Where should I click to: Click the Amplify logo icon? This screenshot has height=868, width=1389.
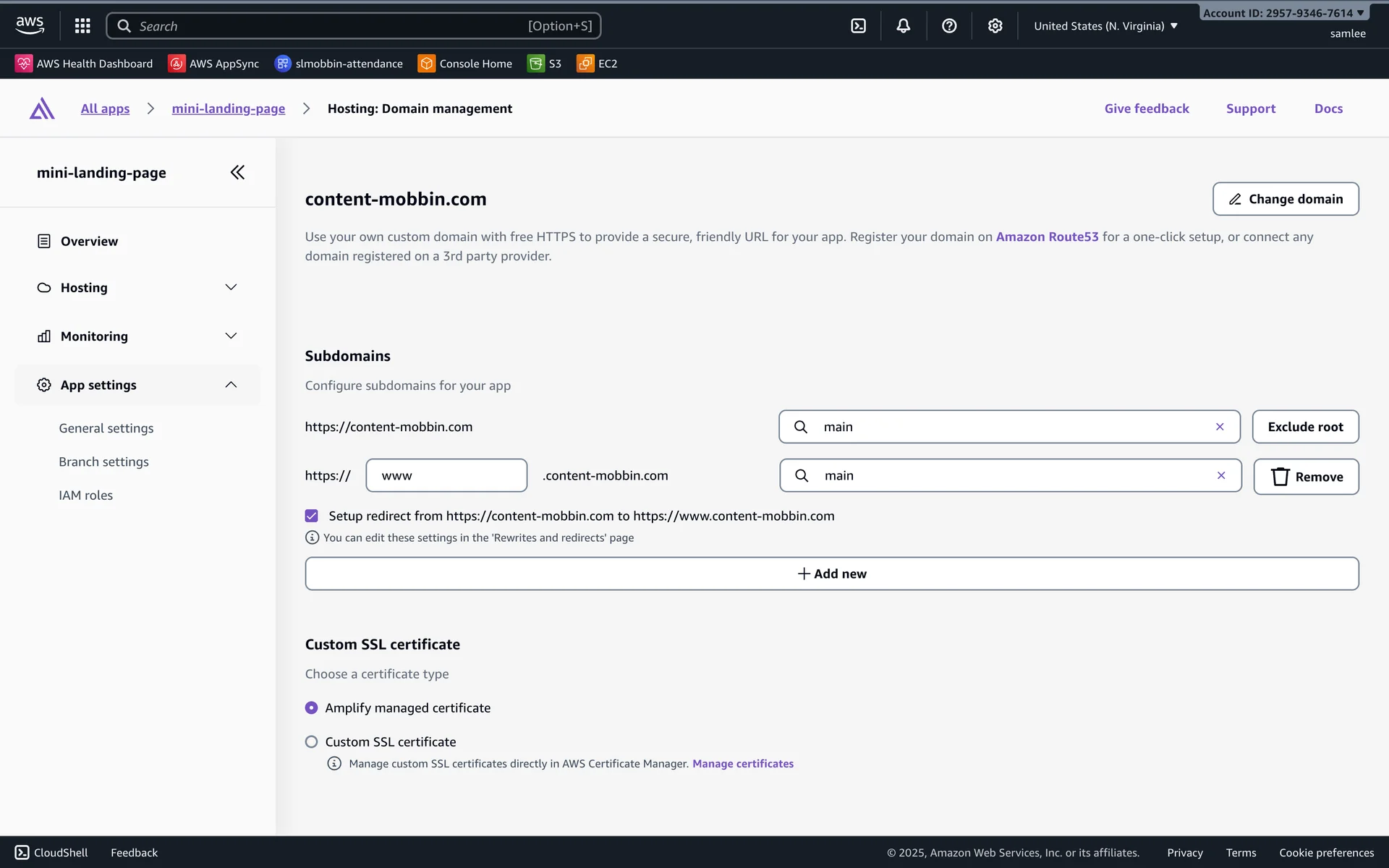tap(42, 109)
